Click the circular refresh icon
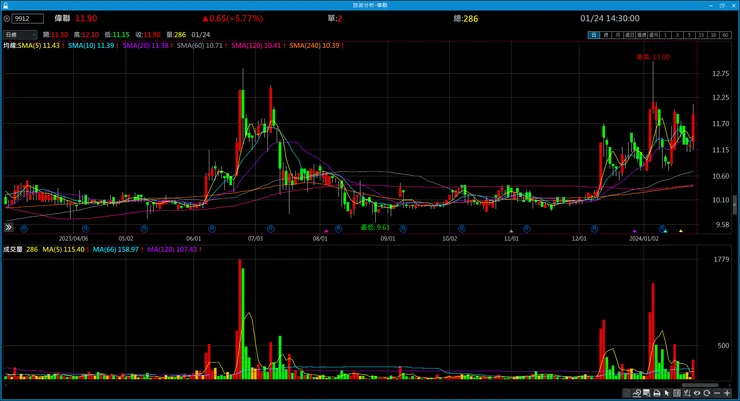This screenshot has height=401, width=740. [x=707, y=393]
